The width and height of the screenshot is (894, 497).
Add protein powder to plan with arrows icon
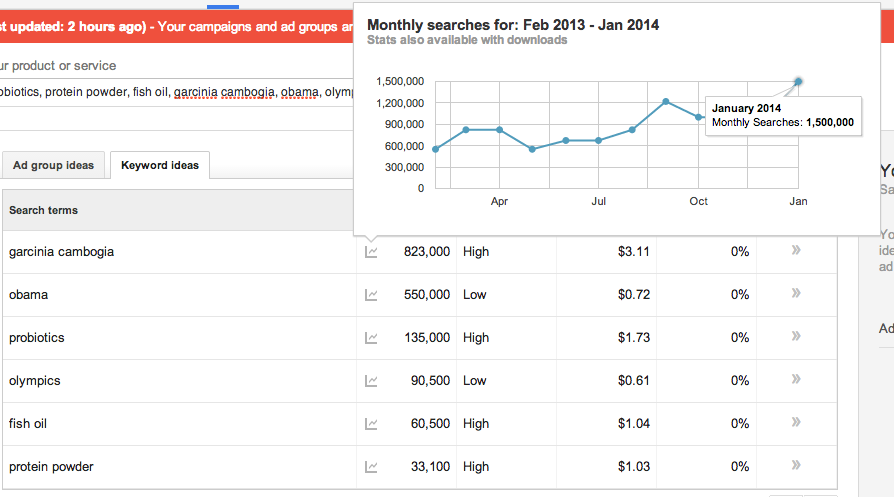coord(796,465)
